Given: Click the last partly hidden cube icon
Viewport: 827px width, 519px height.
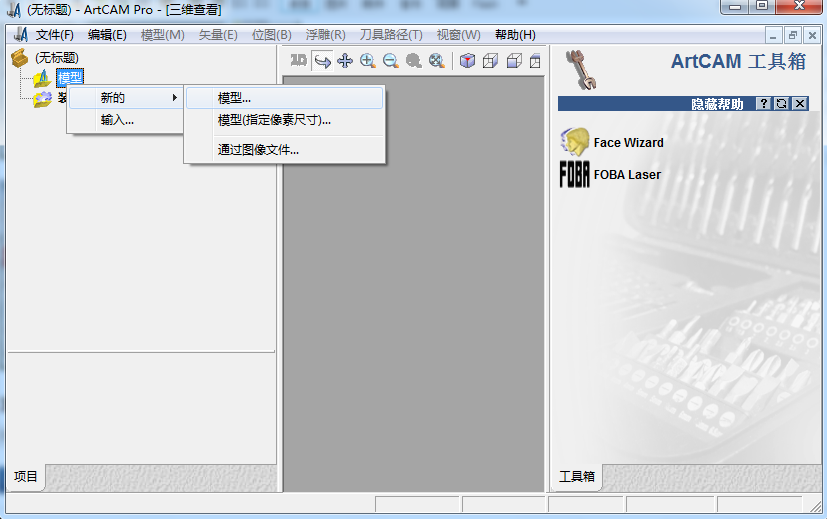Looking at the screenshot, I should (x=535, y=61).
